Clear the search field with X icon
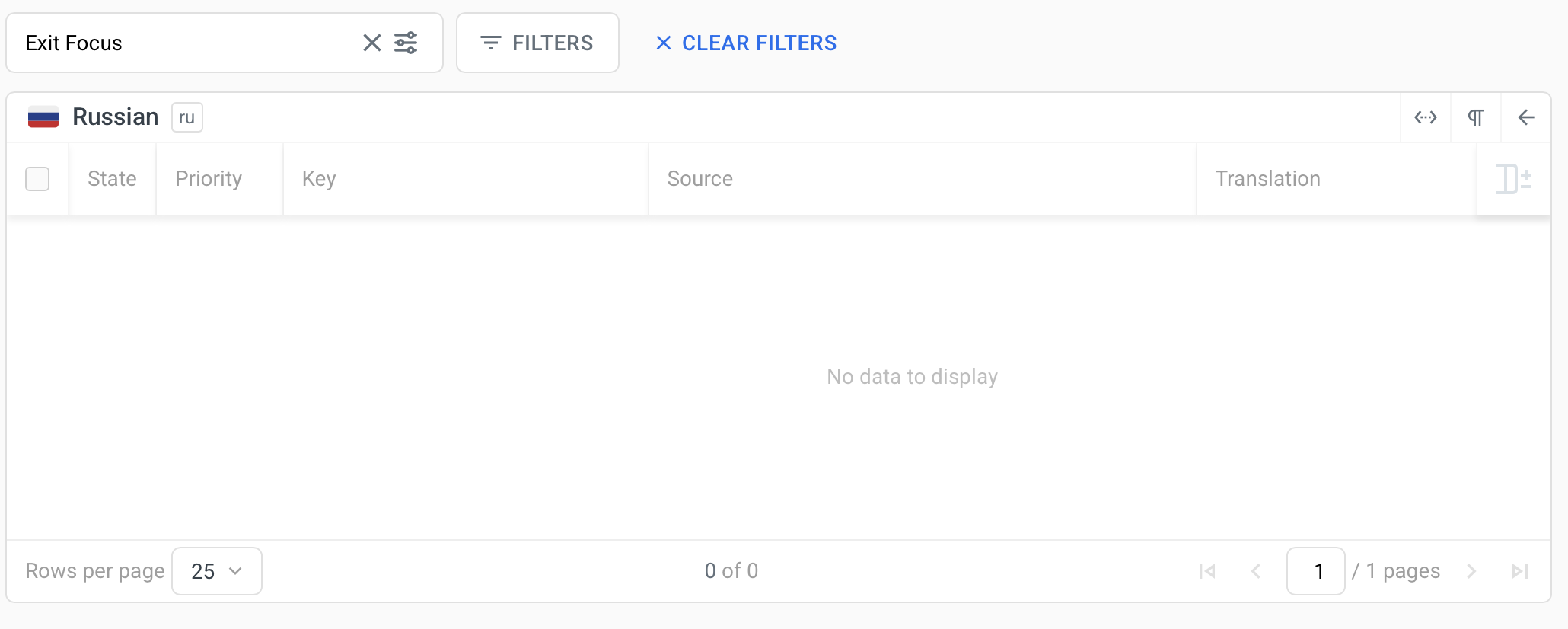 pos(371,43)
